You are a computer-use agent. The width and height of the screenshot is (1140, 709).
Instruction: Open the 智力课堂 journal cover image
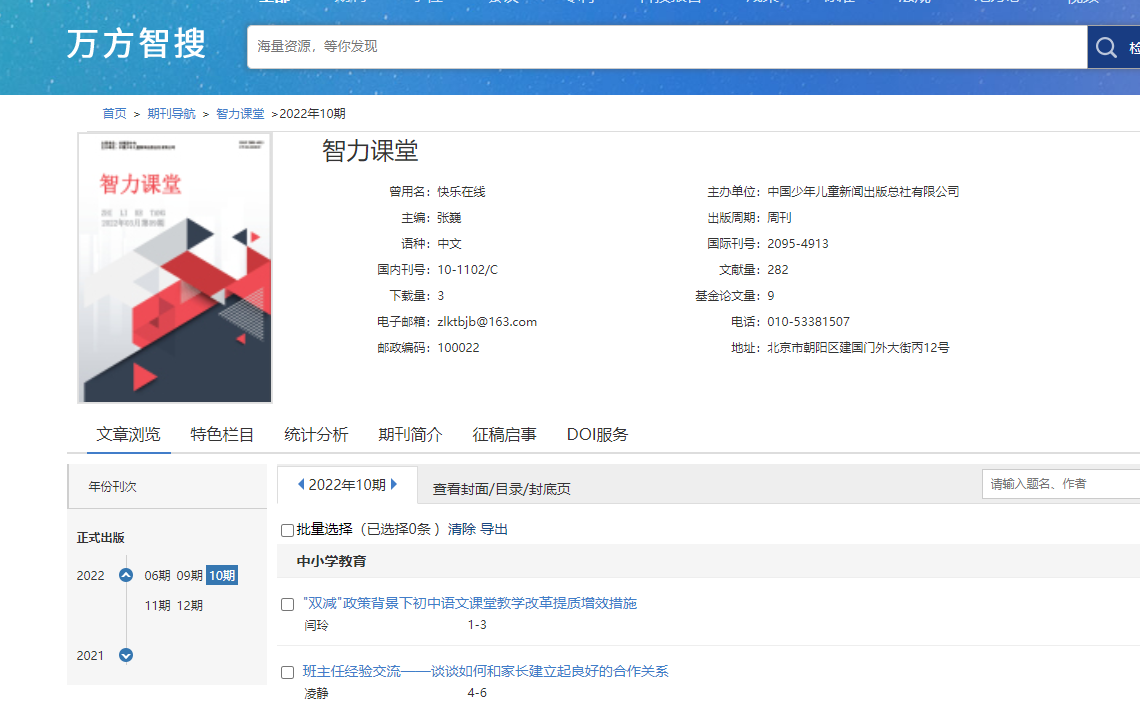tap(175, 268)
